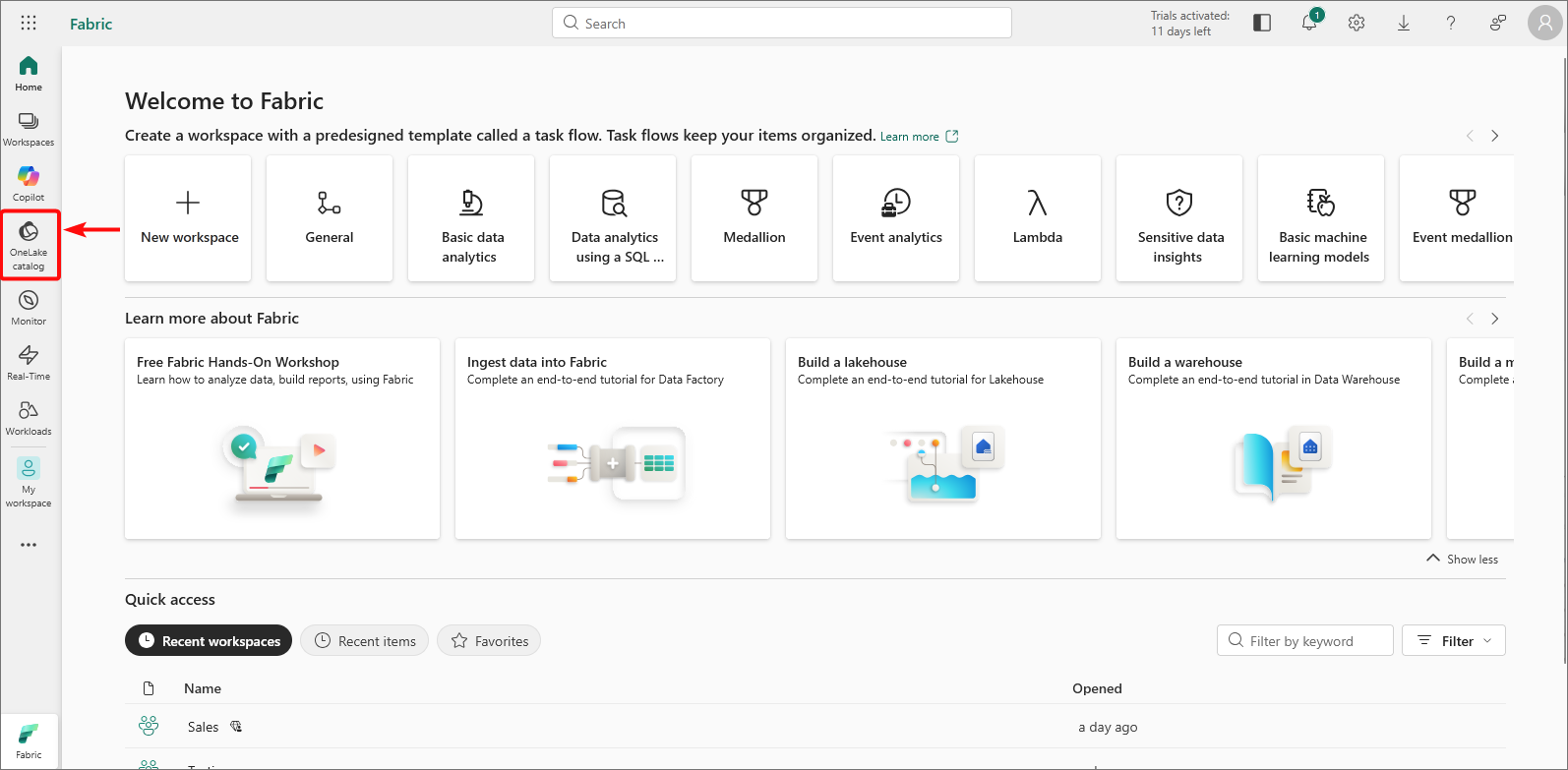Click the Fabric experience switcher icon

point(29,741)
